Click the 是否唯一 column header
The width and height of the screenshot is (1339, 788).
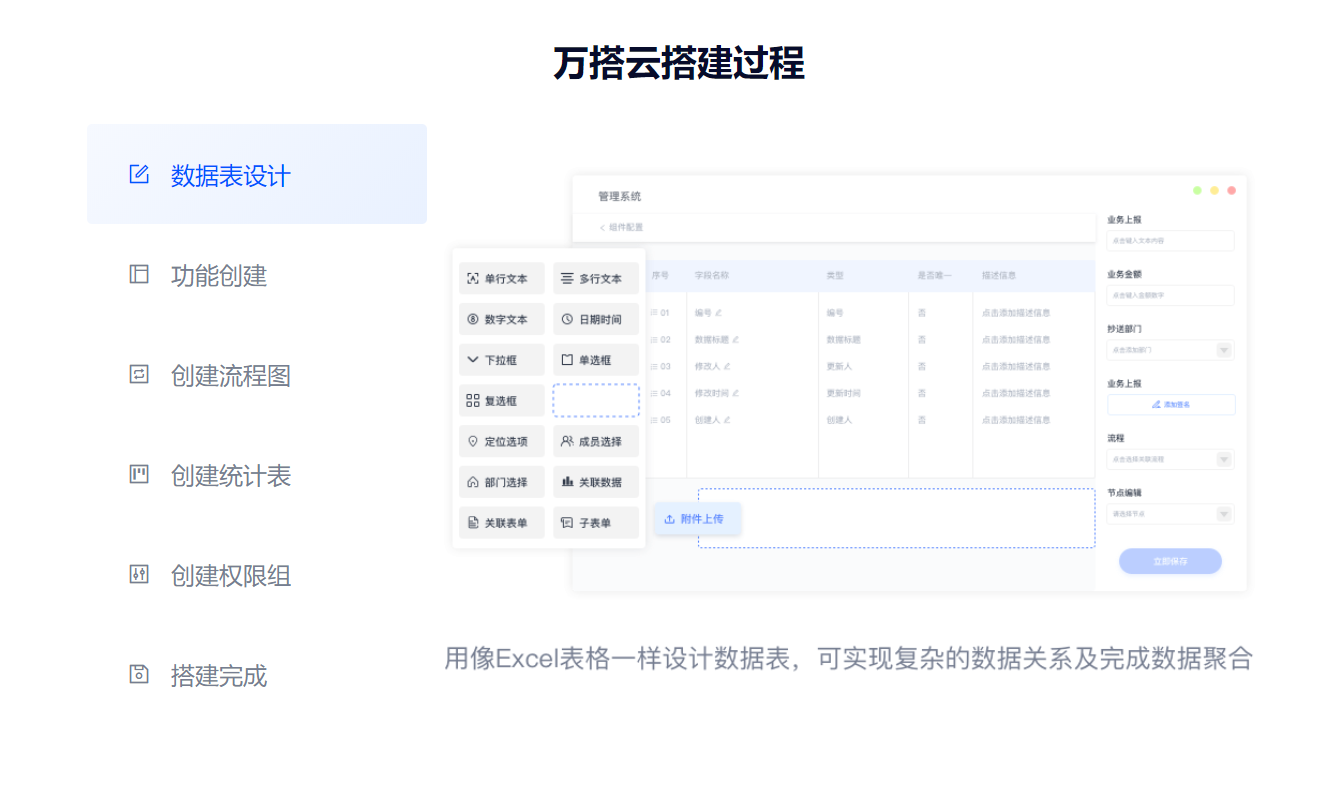tap(935, 275)
